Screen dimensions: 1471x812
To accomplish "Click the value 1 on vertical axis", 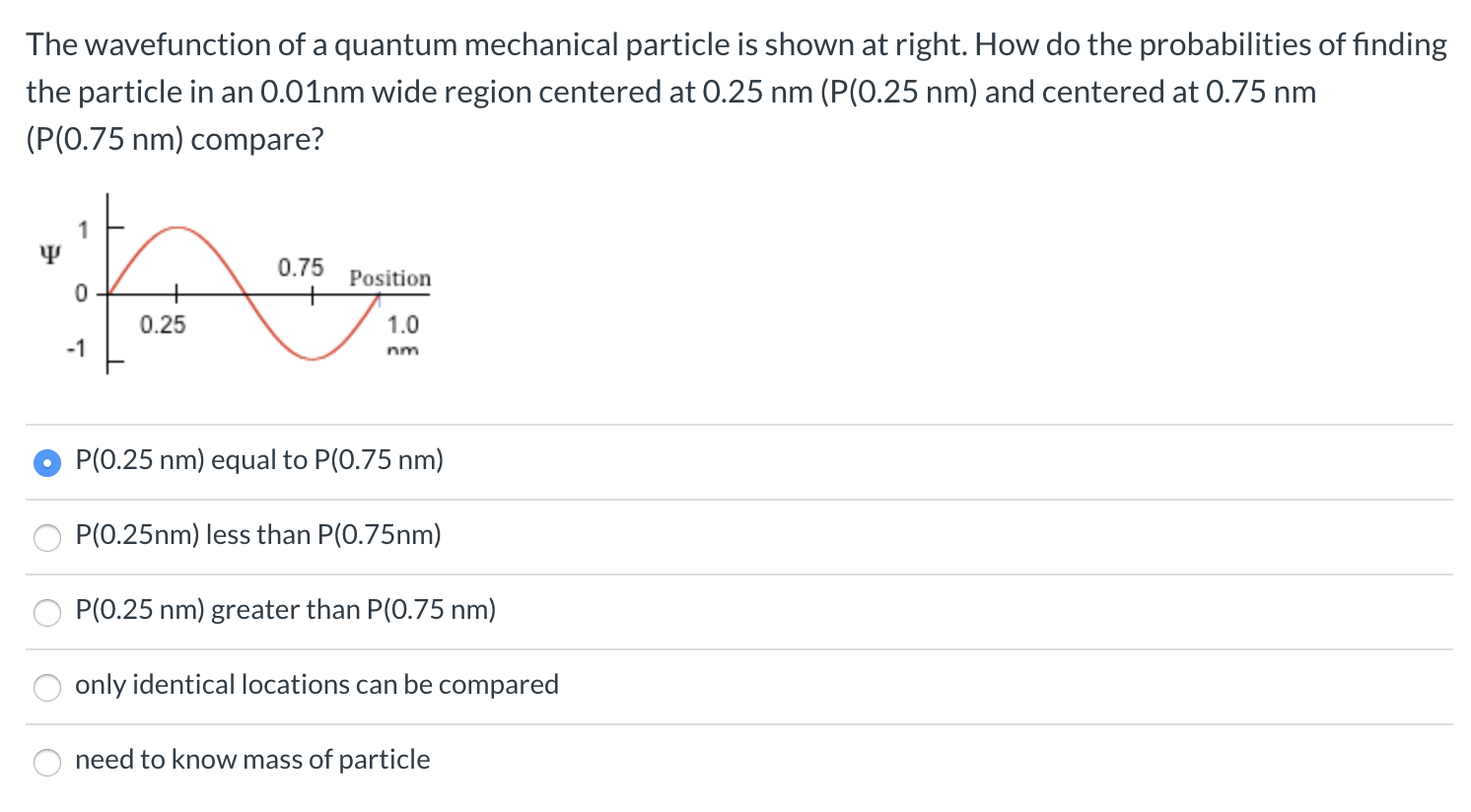I will tap(84, 229).
